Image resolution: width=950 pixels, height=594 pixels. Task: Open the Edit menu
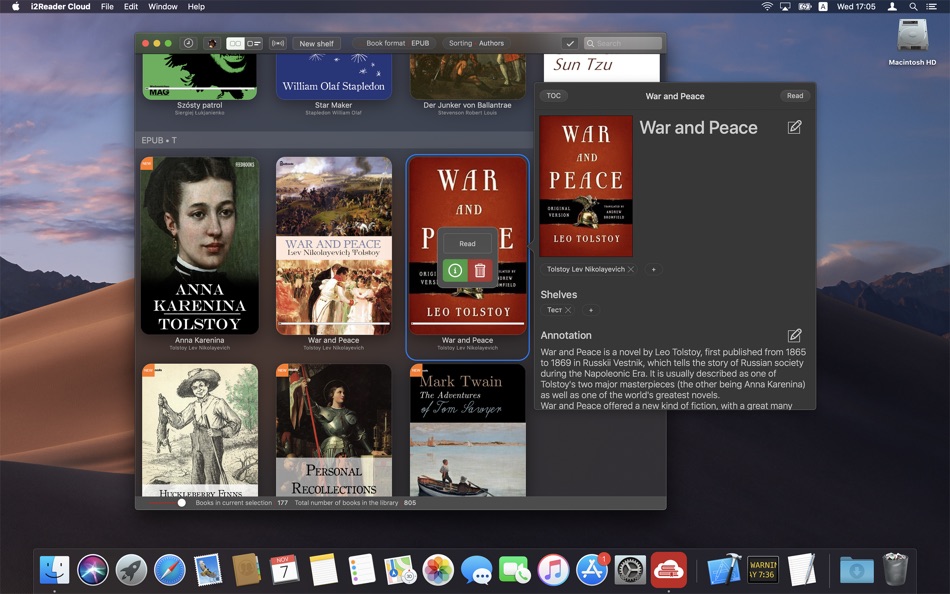[131, 7]
